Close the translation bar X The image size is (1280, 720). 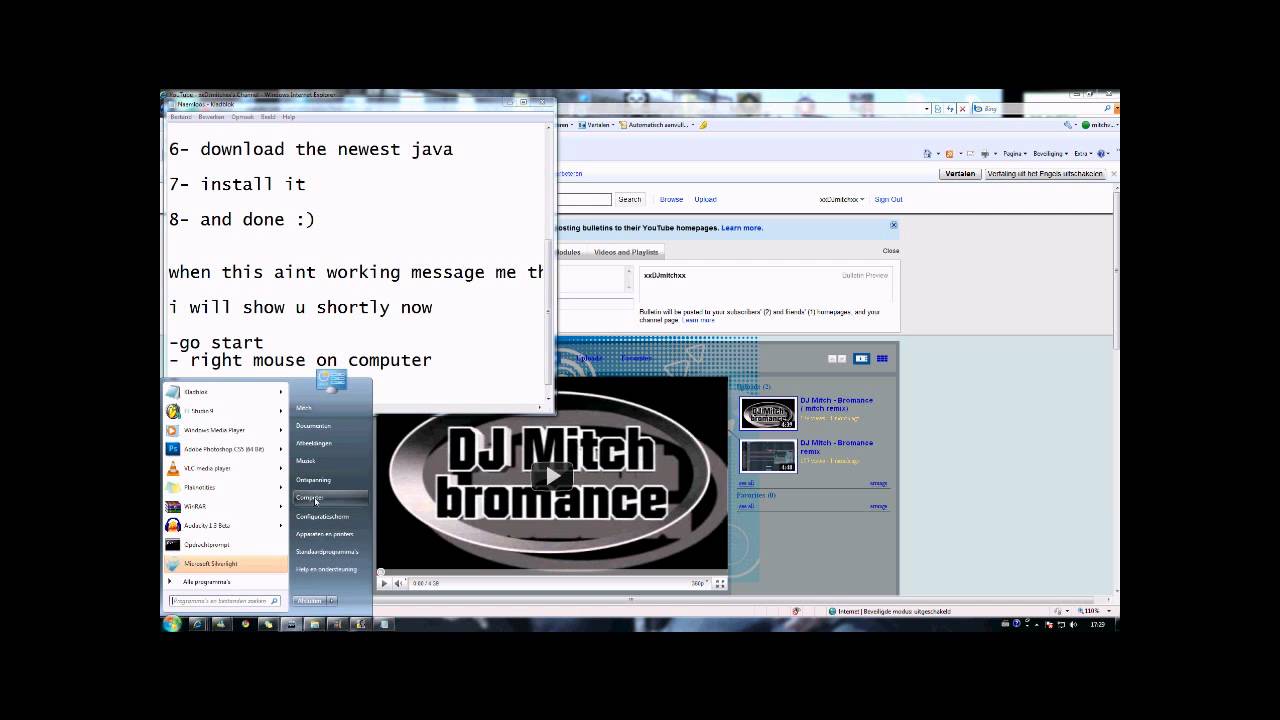point(1114,173)
